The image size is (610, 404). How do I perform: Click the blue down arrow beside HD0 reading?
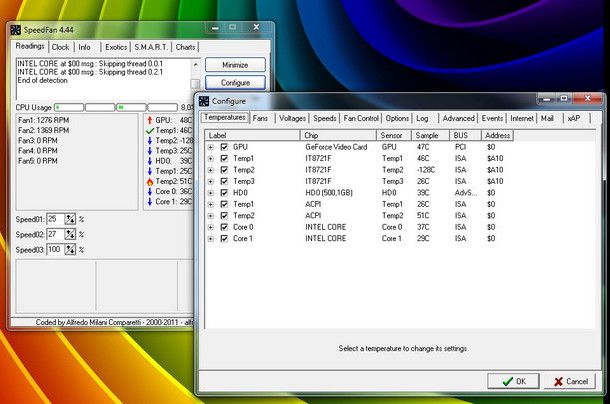[x=150, y=161]
